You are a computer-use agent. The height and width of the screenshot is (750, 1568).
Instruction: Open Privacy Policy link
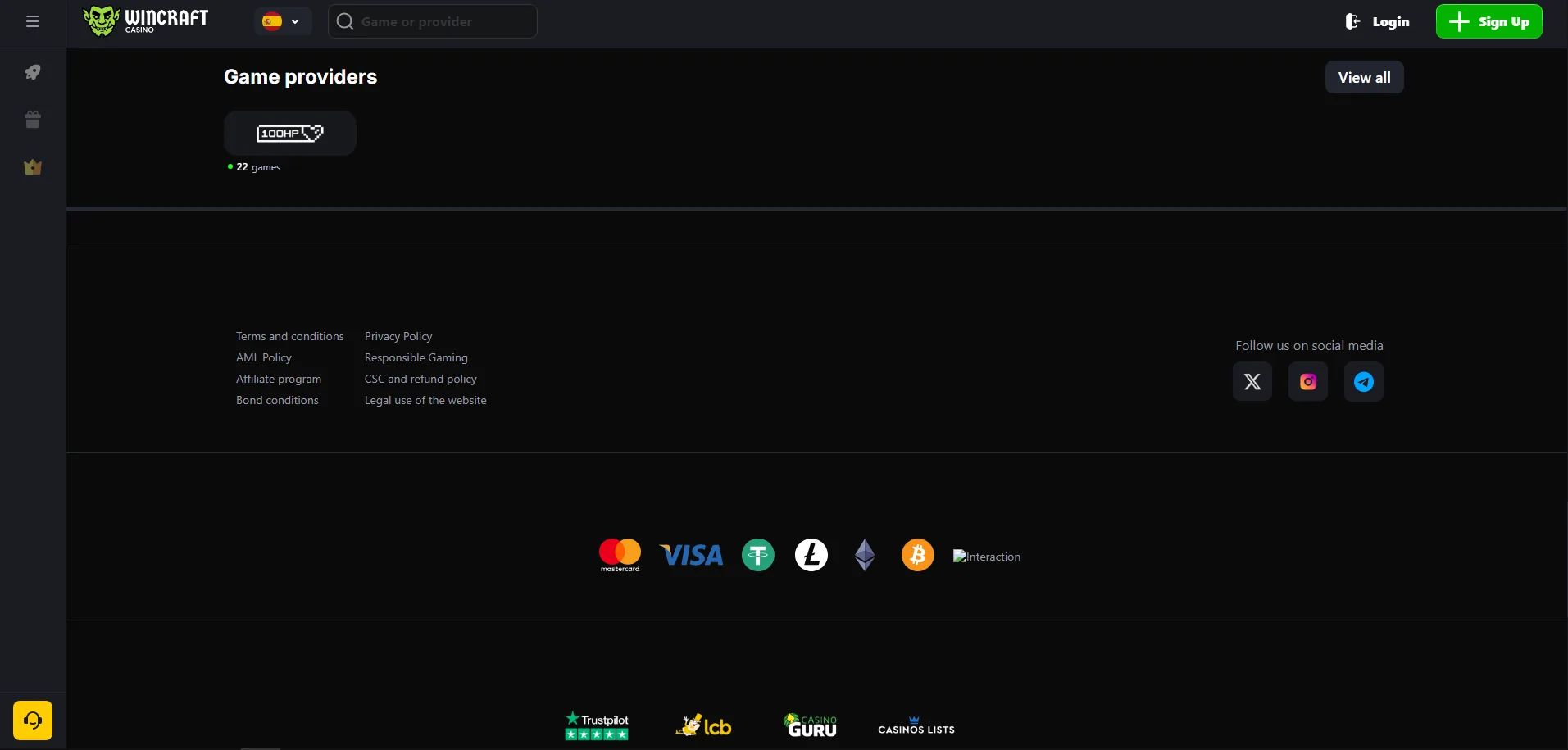(398, 336)
